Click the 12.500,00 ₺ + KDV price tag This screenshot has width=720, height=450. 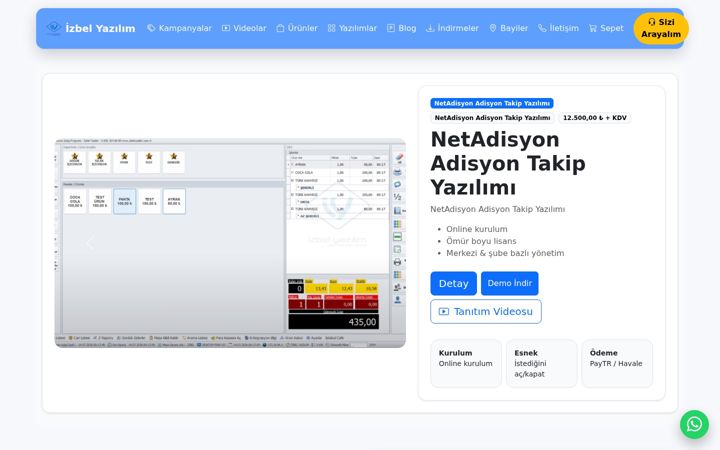595,118
